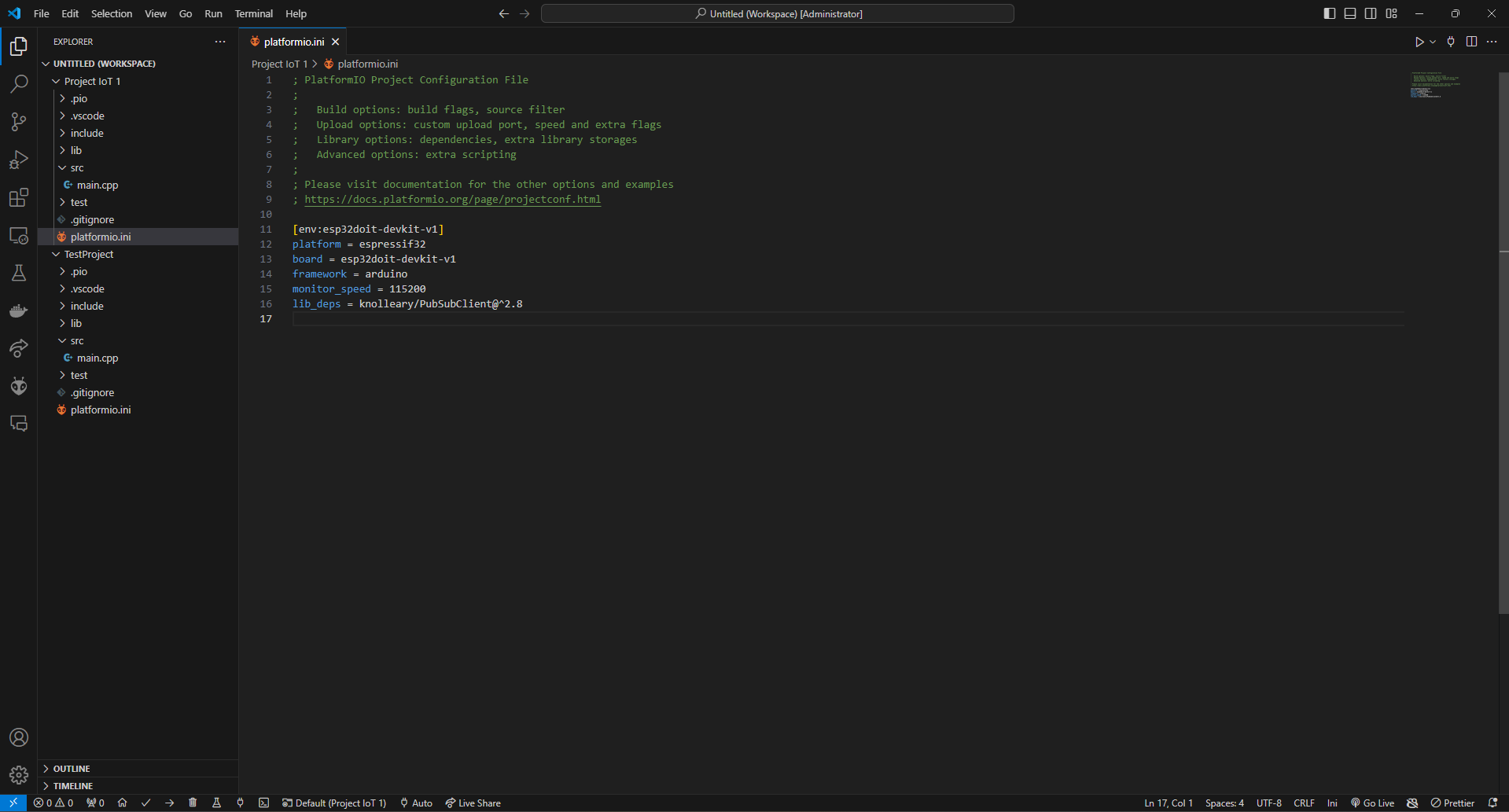Open Explorer views and more actions menu
The height and width of the screenshot is (812, 1509).
point(220,42)
